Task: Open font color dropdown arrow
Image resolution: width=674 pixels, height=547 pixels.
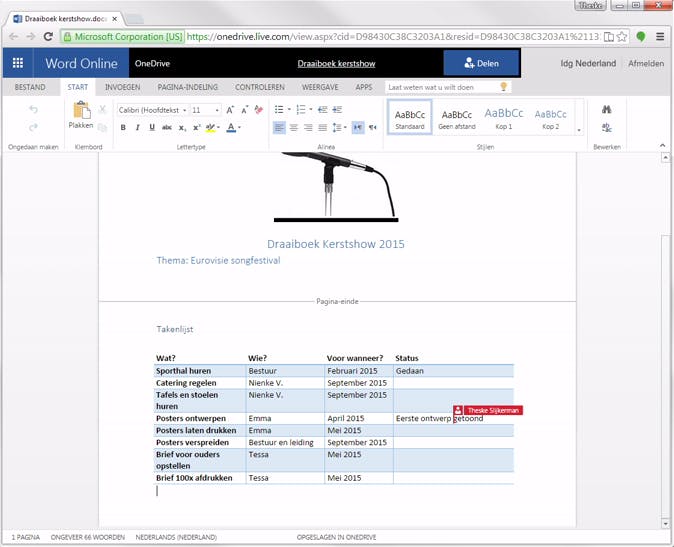Action: click(239, 127)
